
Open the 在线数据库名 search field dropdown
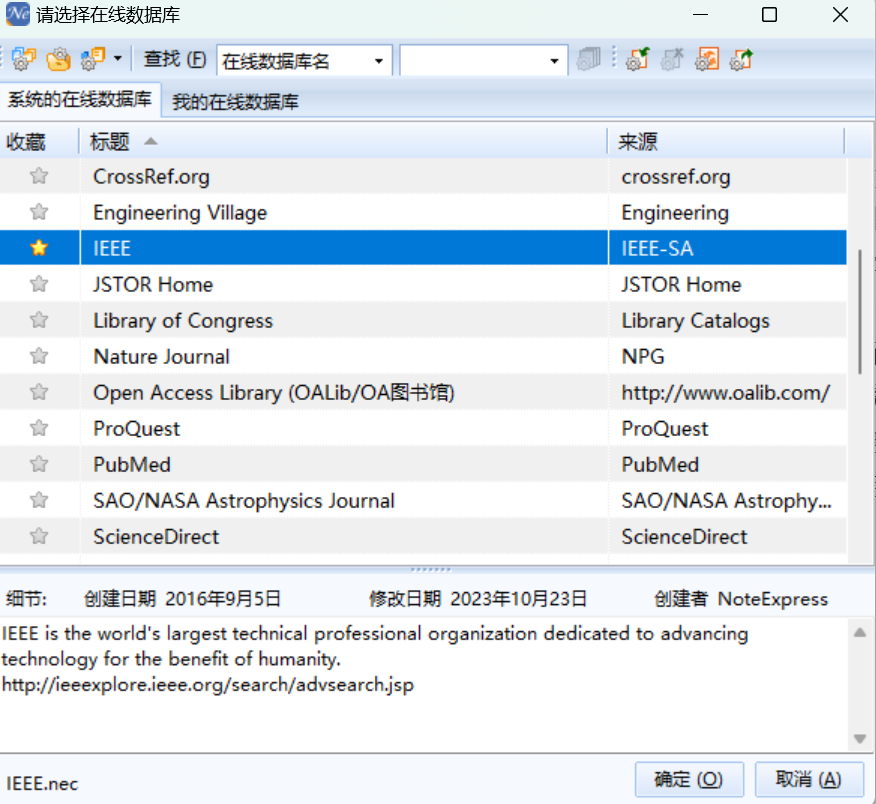click(x=379, y=60)
